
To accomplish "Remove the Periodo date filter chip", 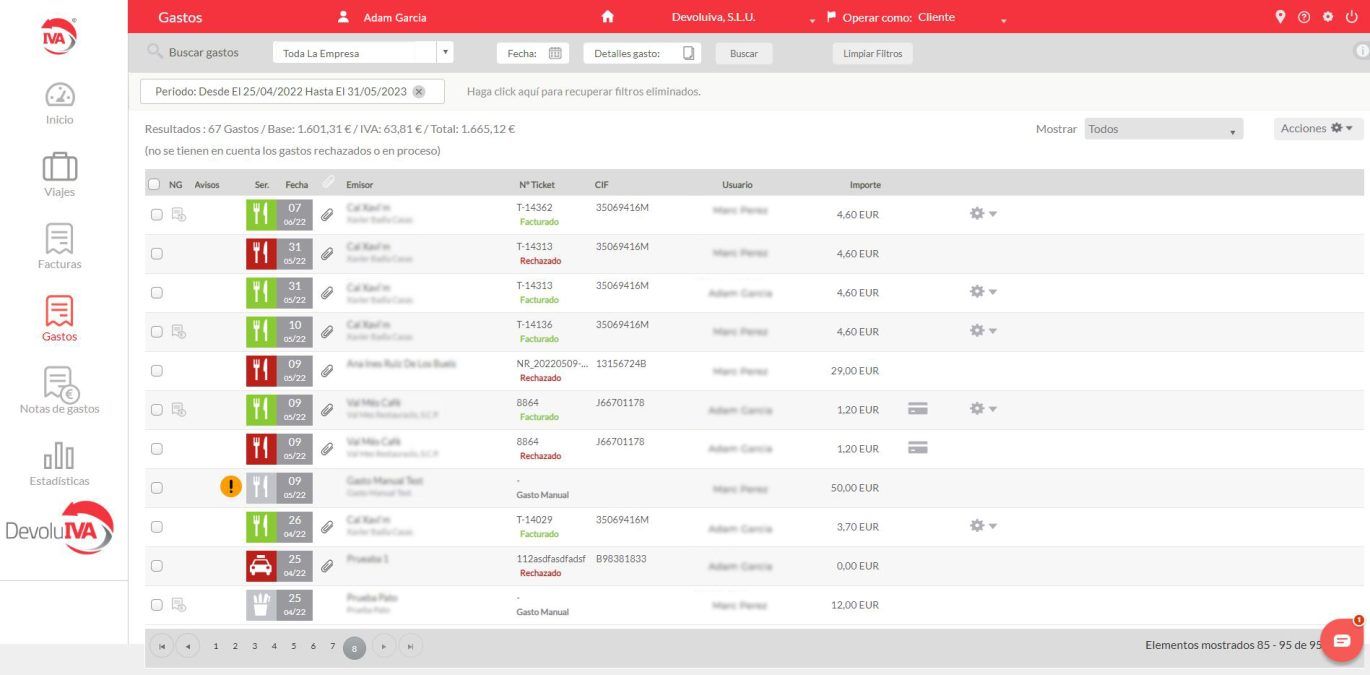I will (x=419, y=91).
